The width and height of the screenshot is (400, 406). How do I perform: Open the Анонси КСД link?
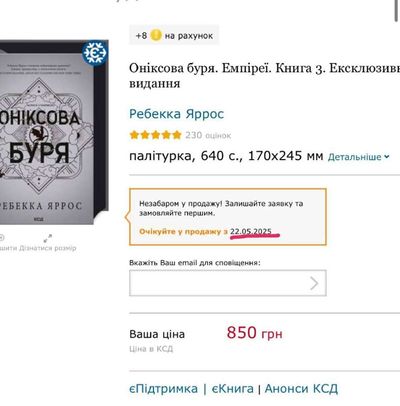pos(301,389)
